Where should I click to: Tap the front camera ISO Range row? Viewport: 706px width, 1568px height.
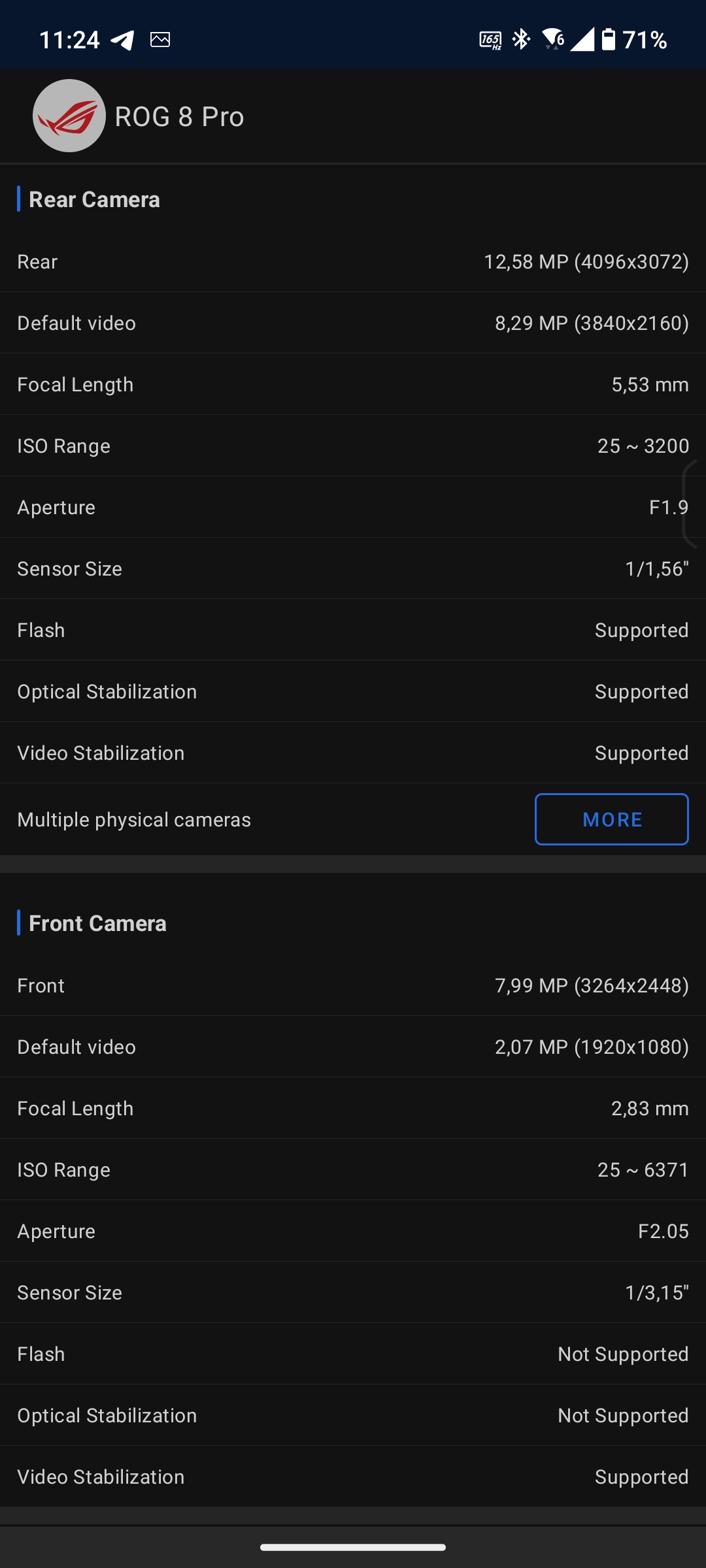tap(353, 1170)
